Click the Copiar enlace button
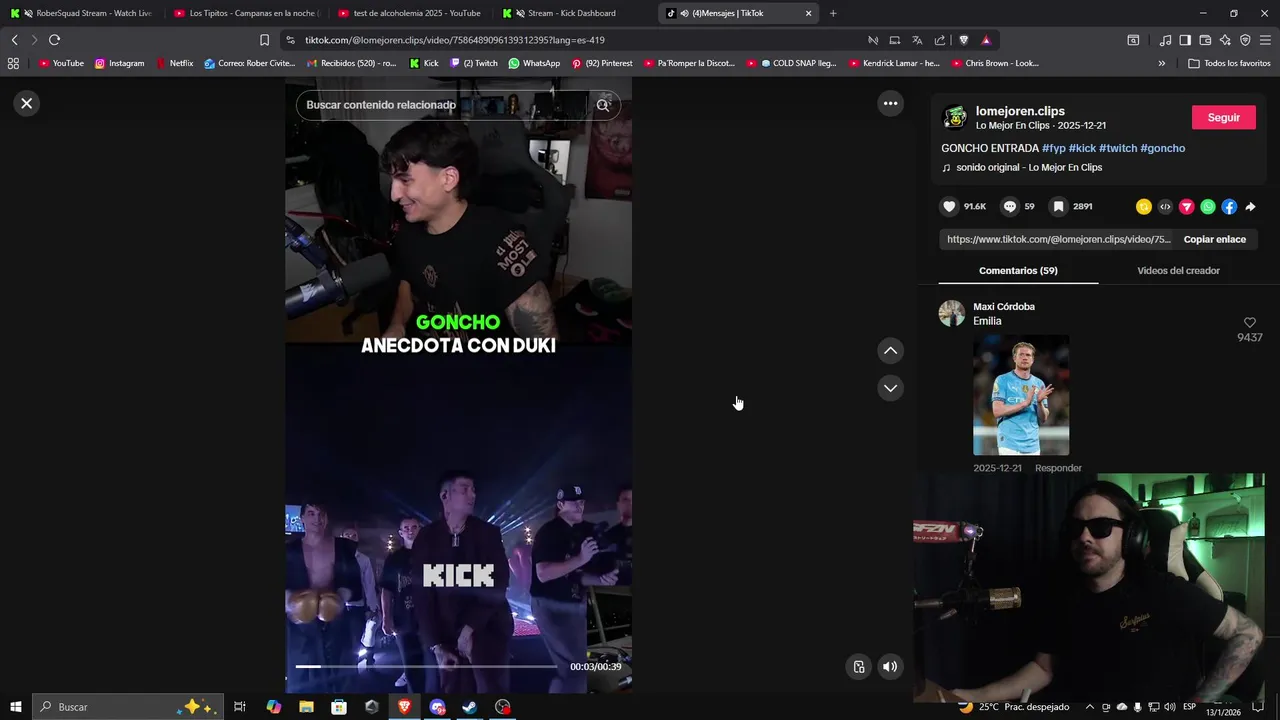This screenshot has width=1280, height=720. point(1214,239)
